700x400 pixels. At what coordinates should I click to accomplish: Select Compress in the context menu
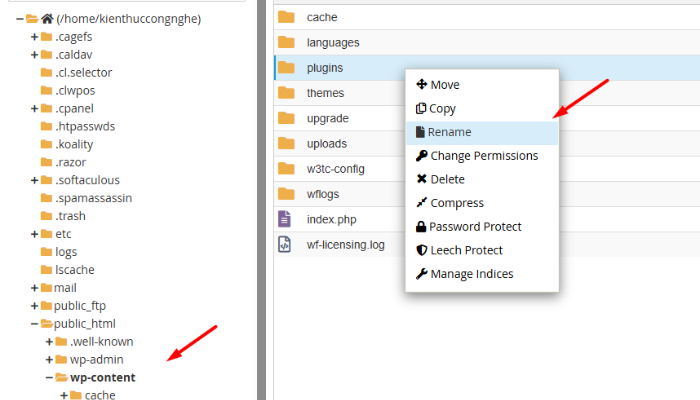pos(456,203)
